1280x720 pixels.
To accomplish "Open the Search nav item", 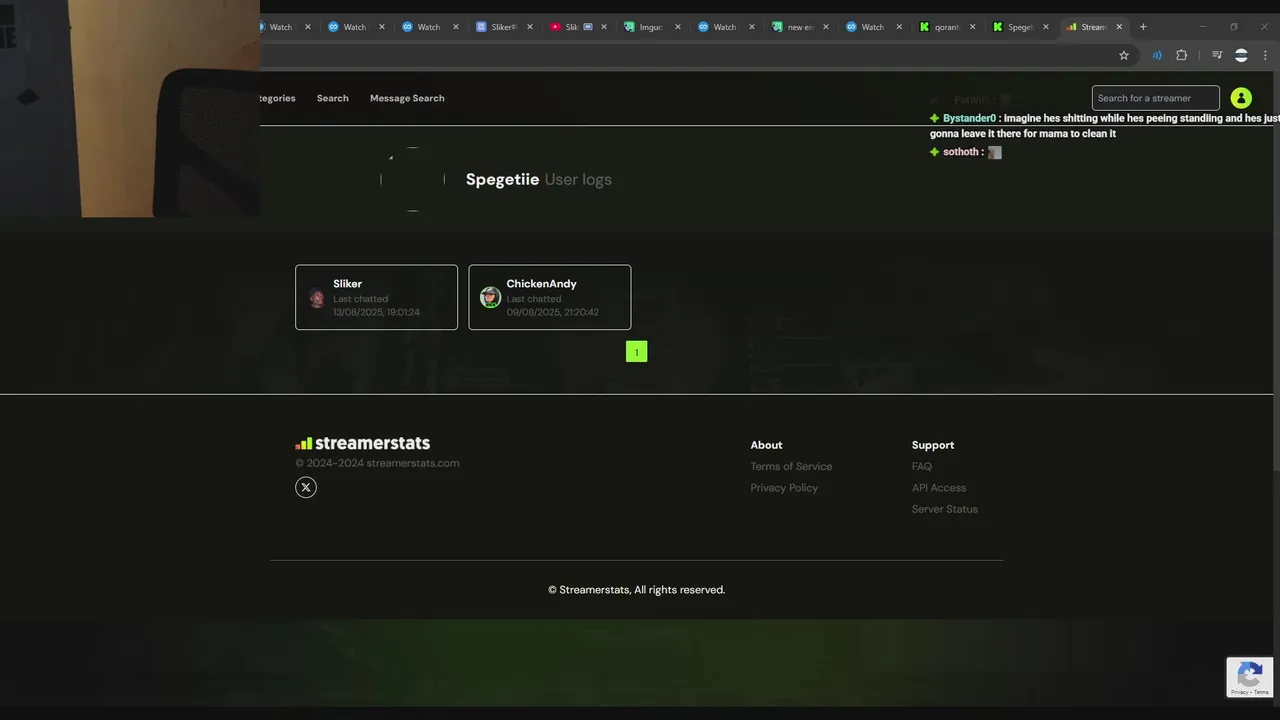I will (x=333, y=98).
